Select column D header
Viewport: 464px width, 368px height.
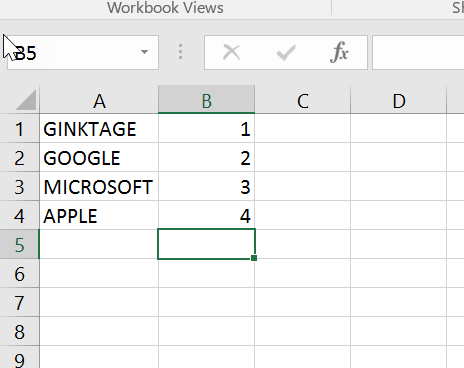pyautogui.click(x=399, y=100)
